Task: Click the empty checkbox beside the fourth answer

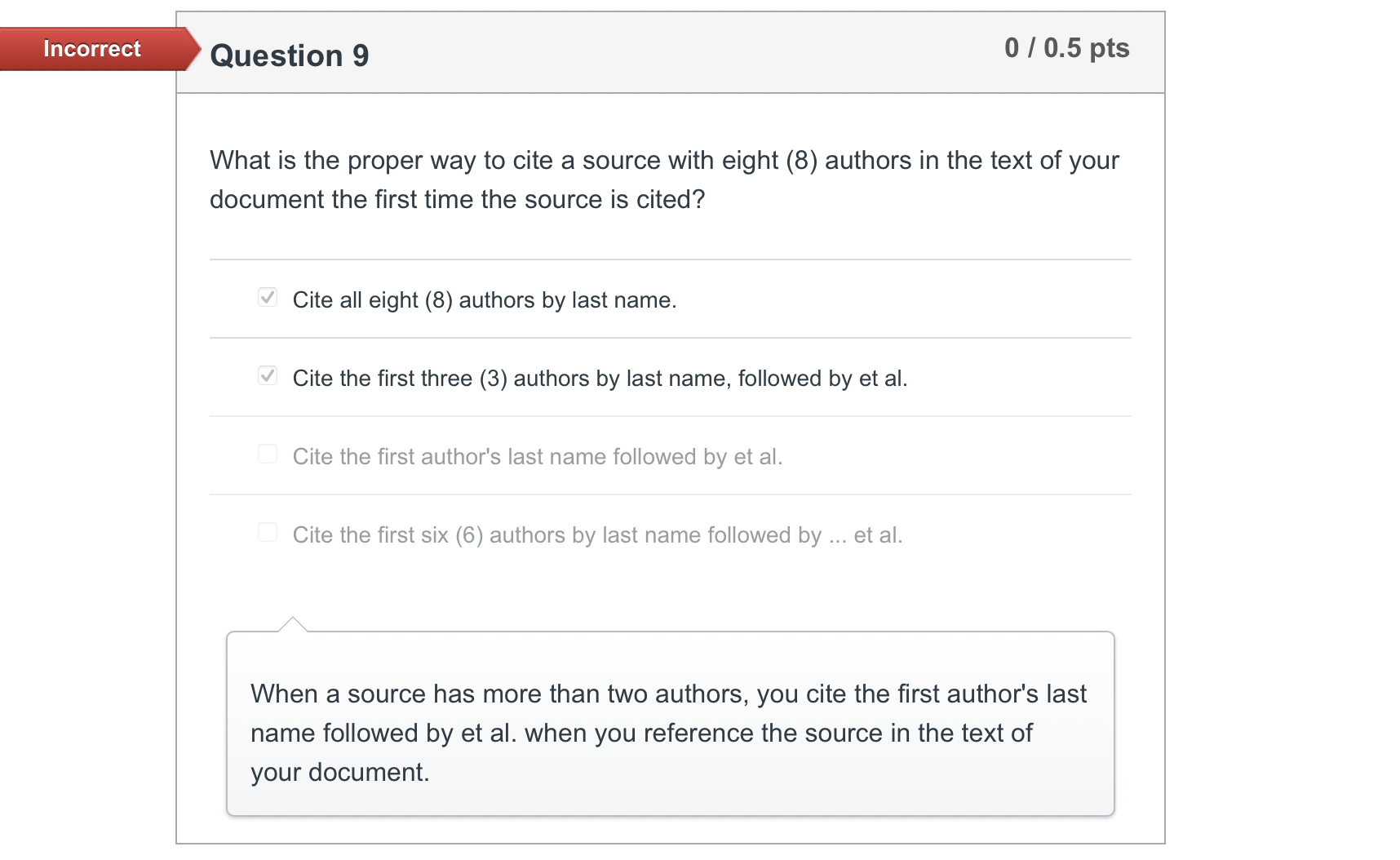Action: [268, 532]
